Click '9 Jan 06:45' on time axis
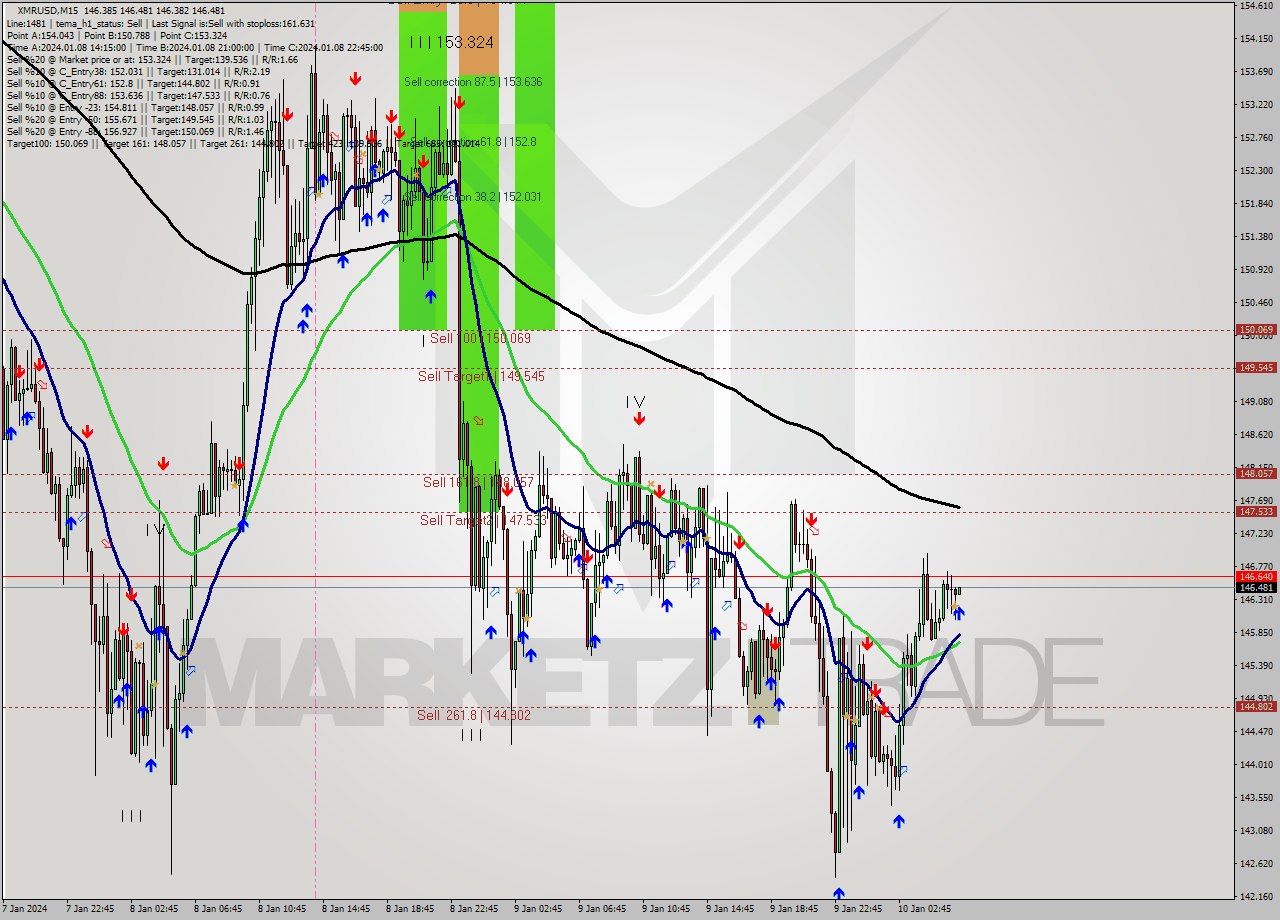The height and width of the screenshot is (920, 1280). 601,909
